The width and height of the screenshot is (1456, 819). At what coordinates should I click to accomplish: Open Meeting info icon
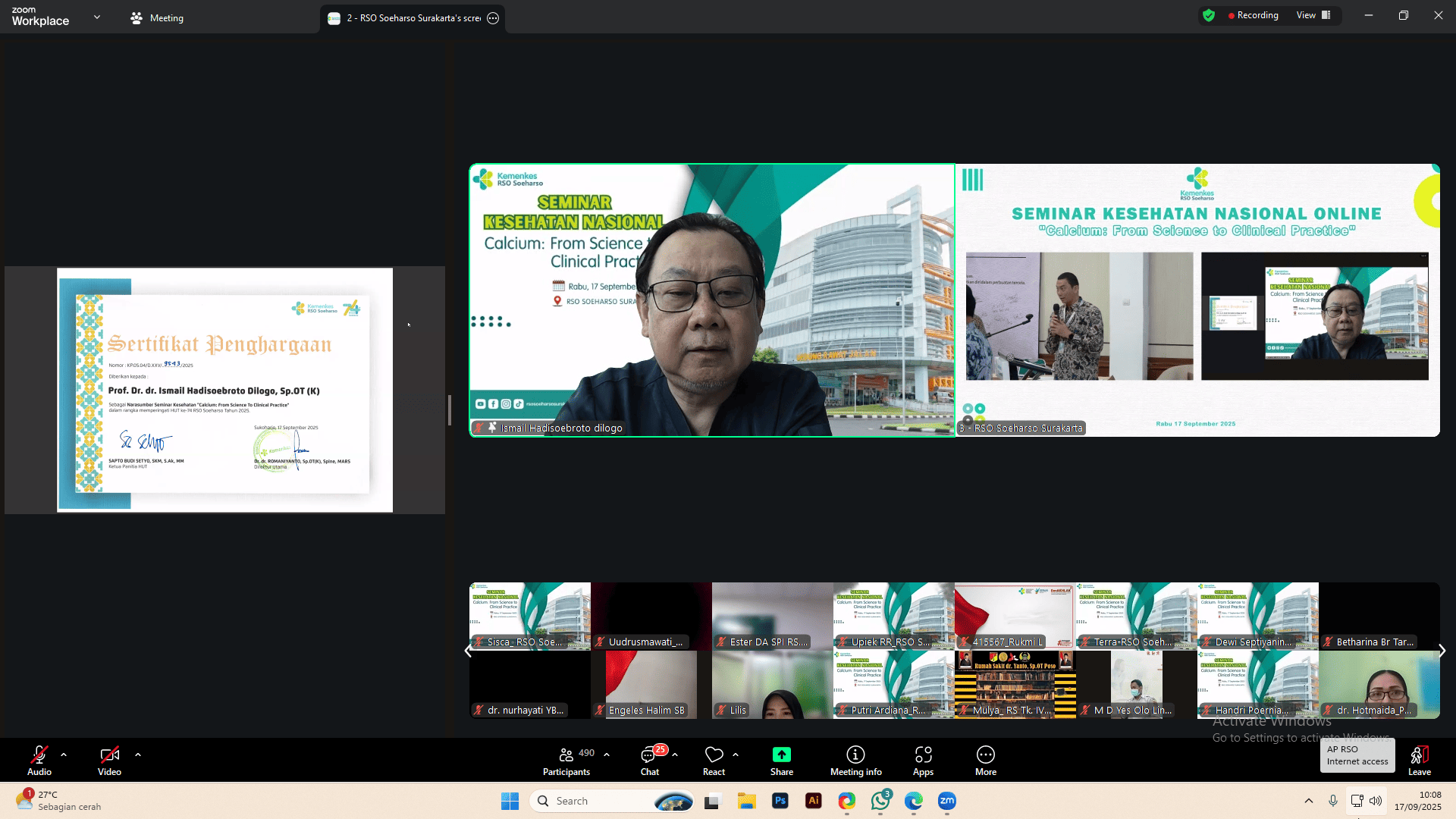pyautogui.click(x=855, y=755)
